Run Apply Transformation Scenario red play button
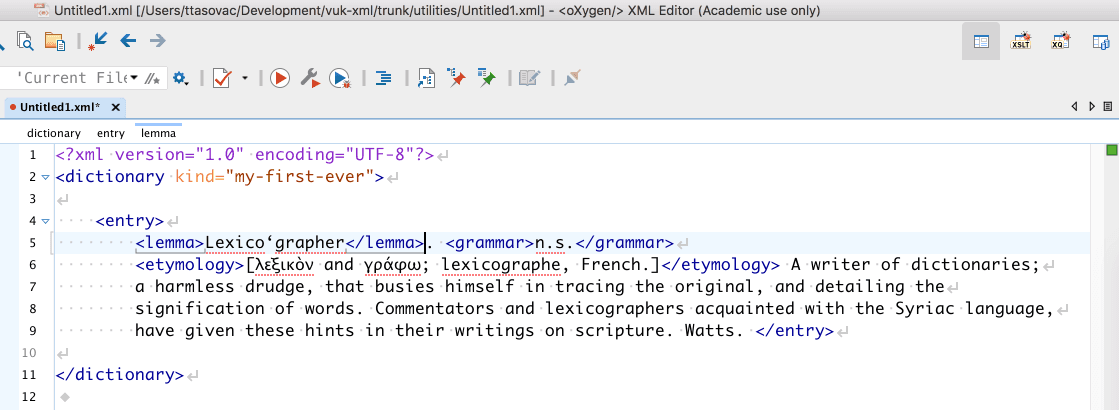The image size is (1119, 410). pyautogui.click(x=279, y=77)
